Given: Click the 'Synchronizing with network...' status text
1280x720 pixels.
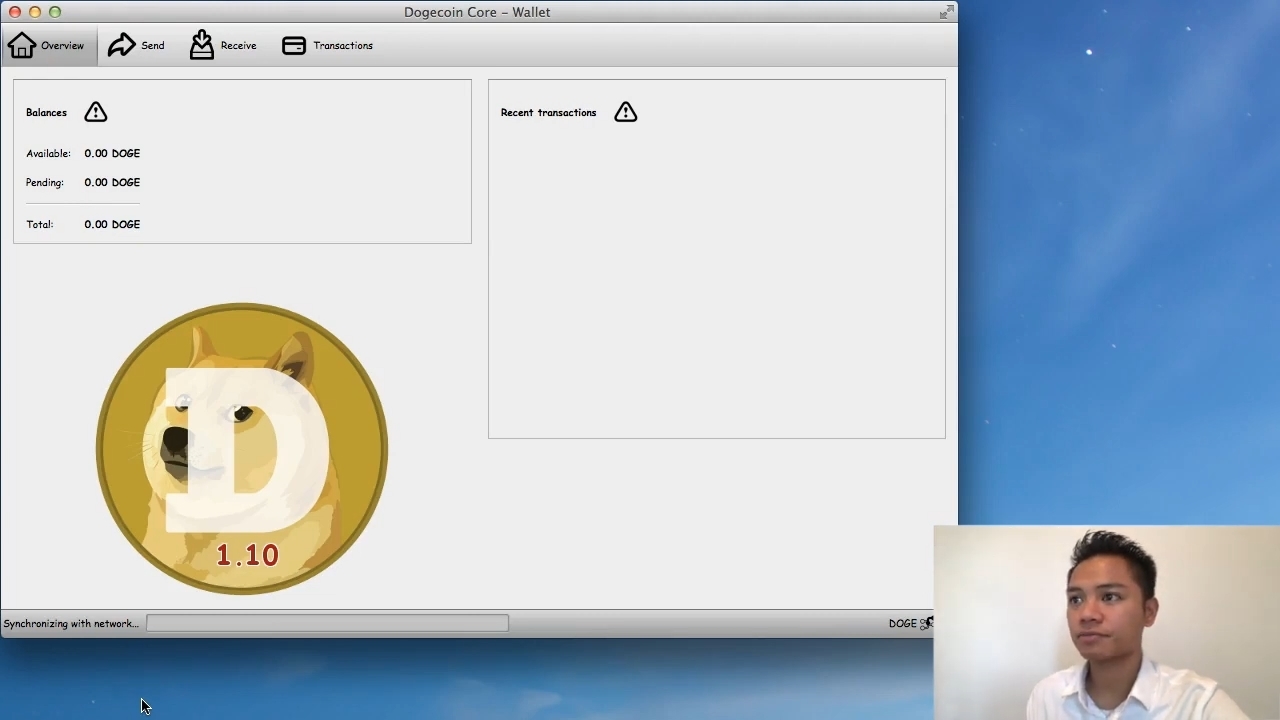Looking at the screenshot, I should click(x=71, y=623).
